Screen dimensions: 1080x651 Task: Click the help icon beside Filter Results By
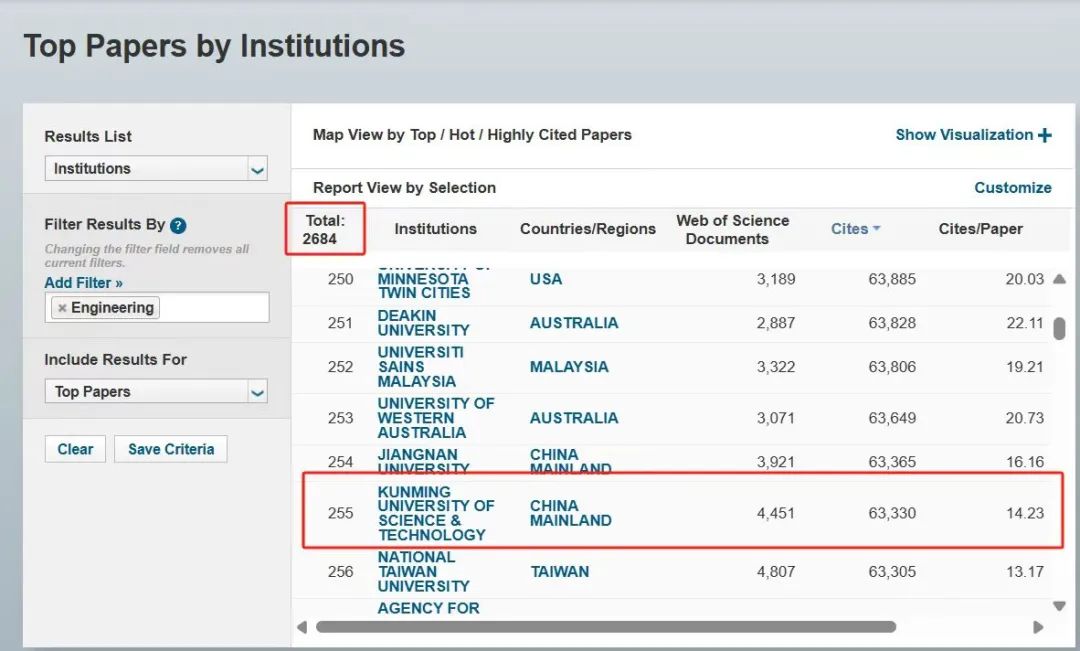pyautogui.click(x=178, y=225)
